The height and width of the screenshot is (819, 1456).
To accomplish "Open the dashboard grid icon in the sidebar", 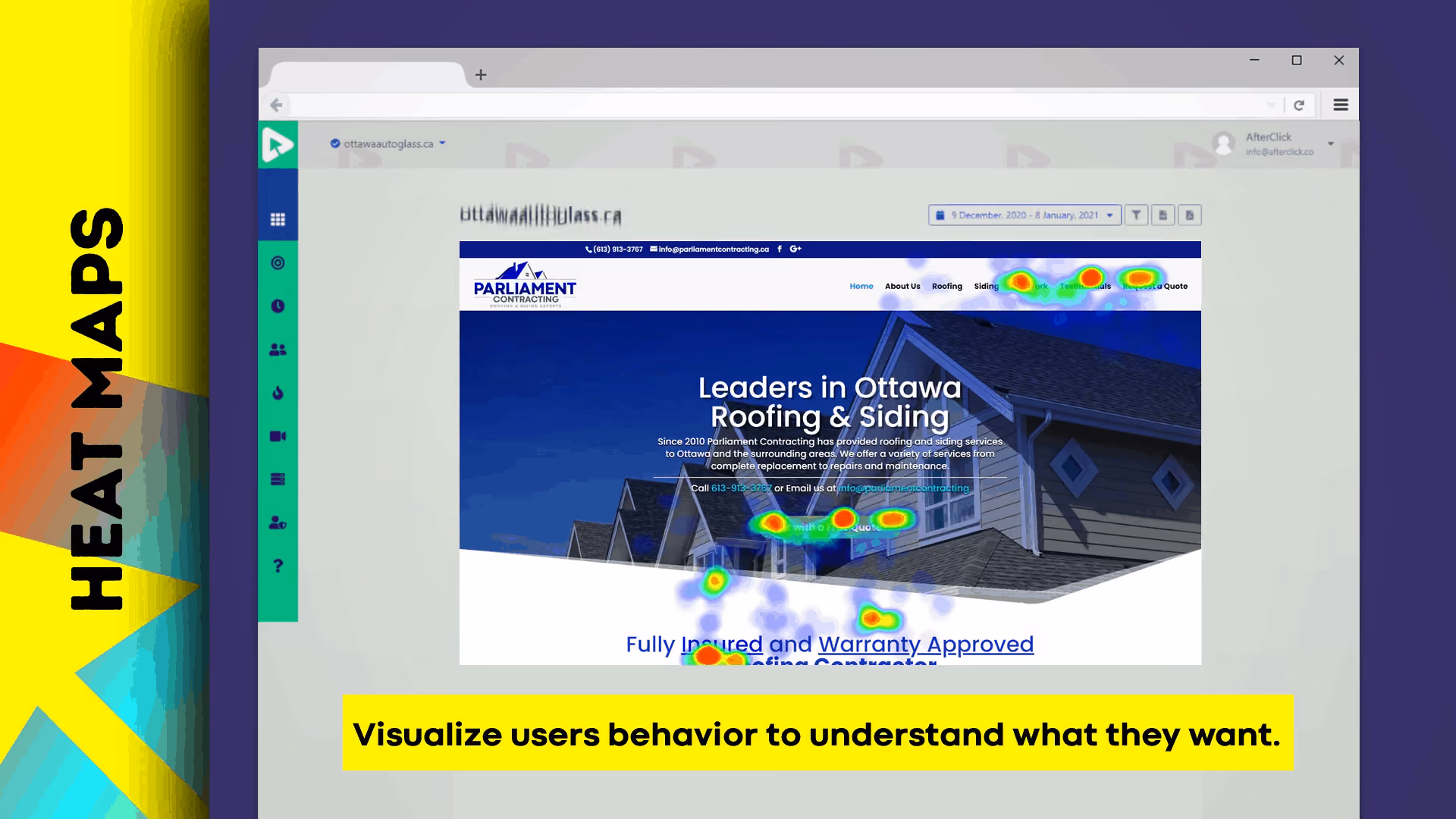I will point(278,219).
